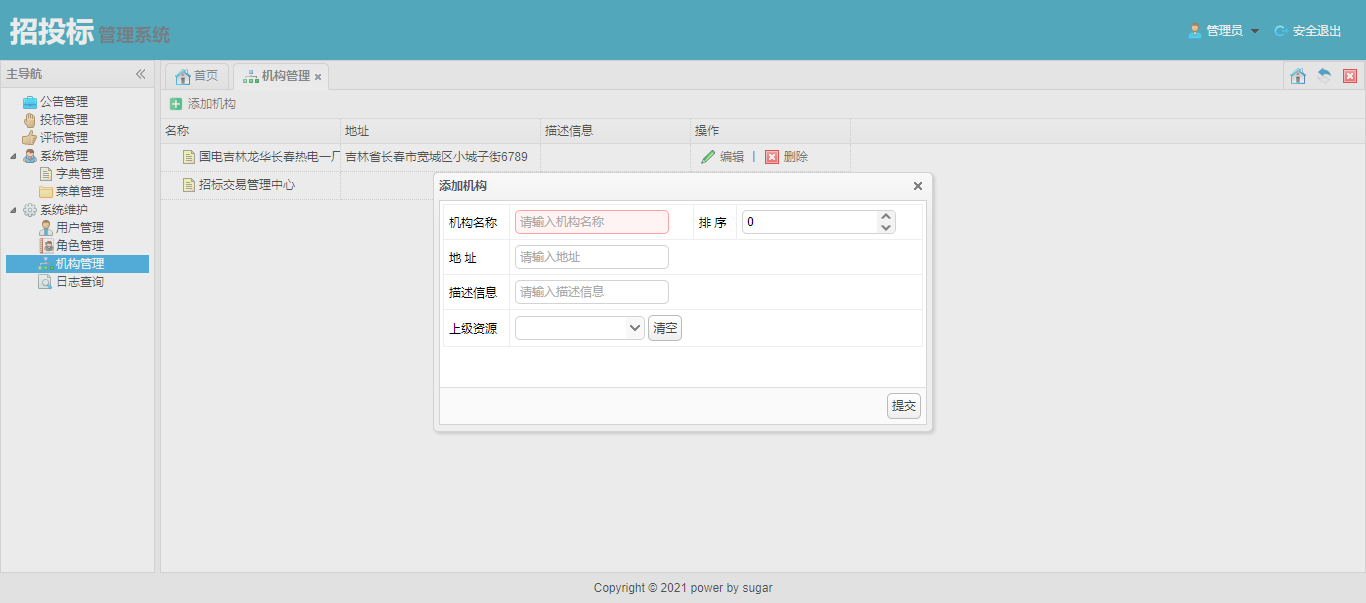
Task: Click the 系统管理 user icon
Action: coord(30,155)
